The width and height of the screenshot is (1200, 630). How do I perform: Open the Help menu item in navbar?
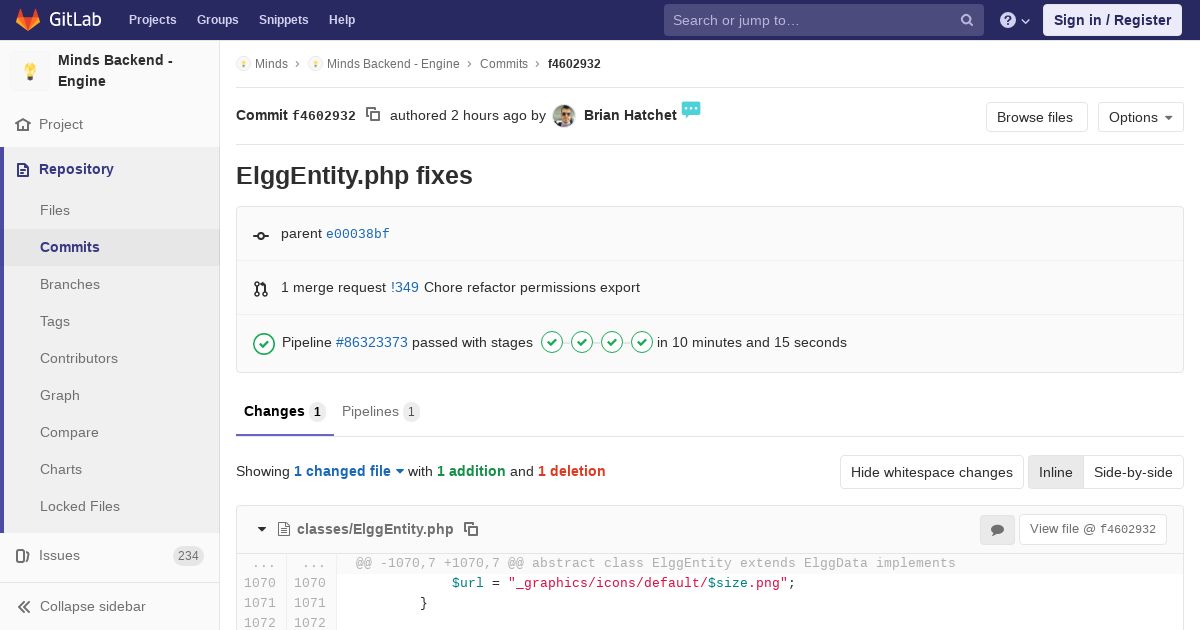pos(342,20)
